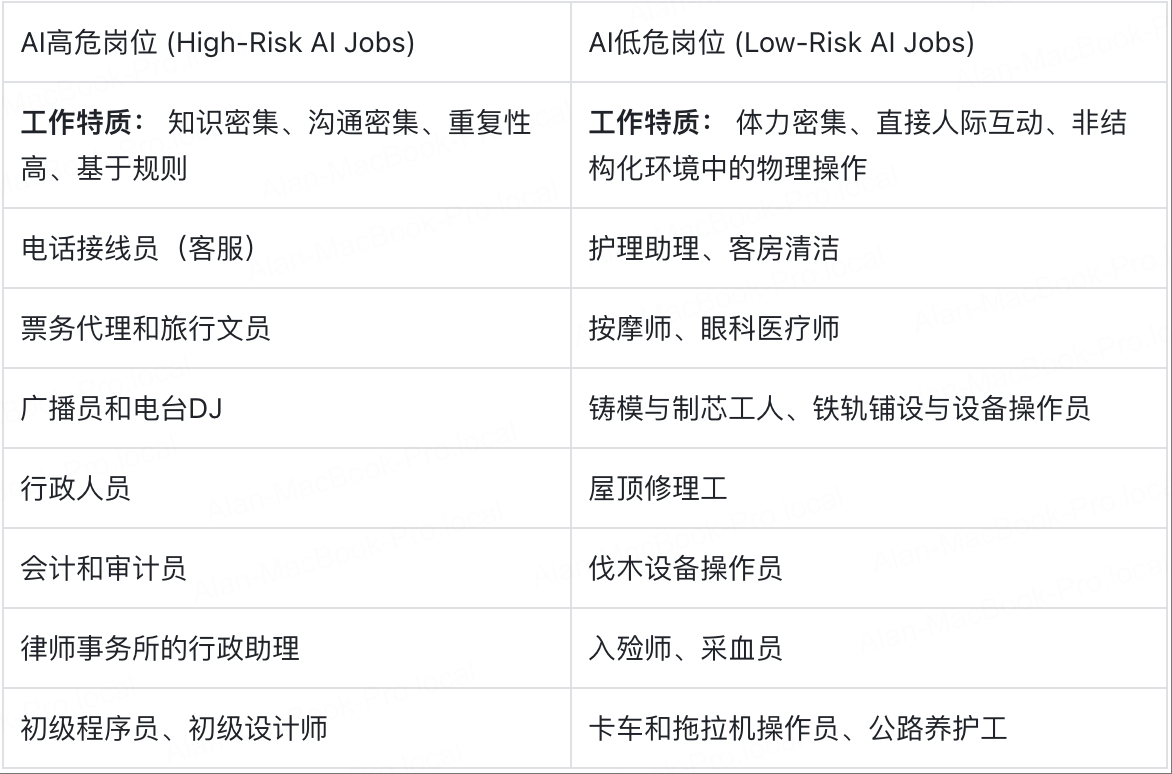
Task: Click the 卡车和拖拉机操作员、公路养护工 cell
Action: [x=869, y=728]
